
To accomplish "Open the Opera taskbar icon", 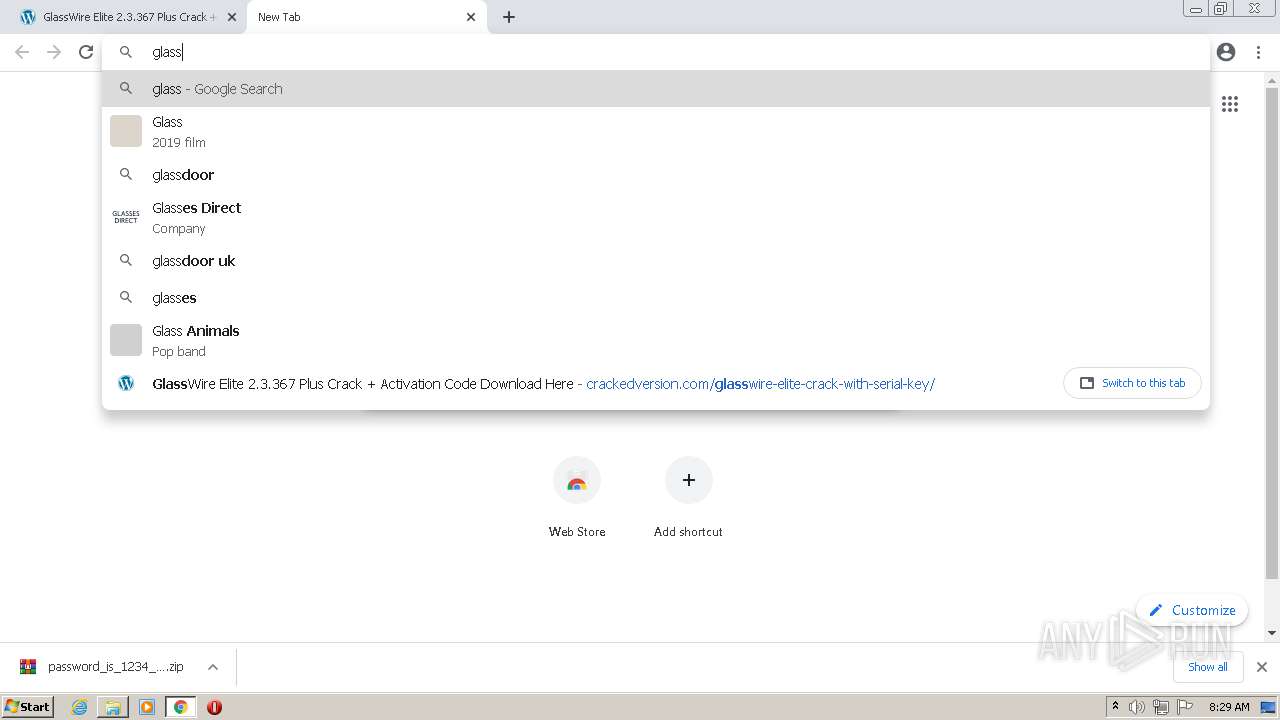I will pyautogui.click(x=214, y=707).
